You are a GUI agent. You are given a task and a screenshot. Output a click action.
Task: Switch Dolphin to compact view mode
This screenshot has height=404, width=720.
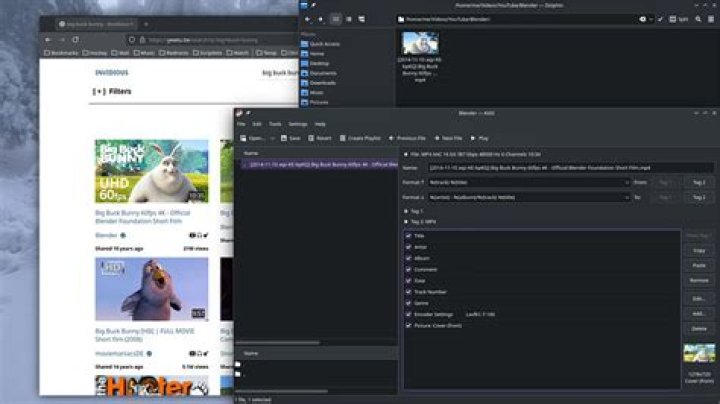[x=349, y=19]
